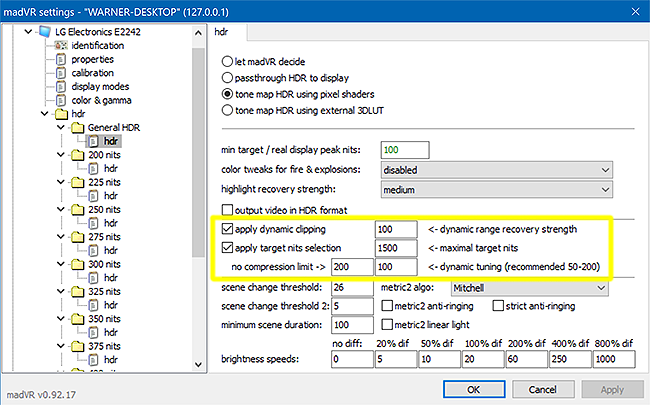The height and width of the screenshot is (405, 650).
Task: Click the identification page icon
Action: click(61, 45)
